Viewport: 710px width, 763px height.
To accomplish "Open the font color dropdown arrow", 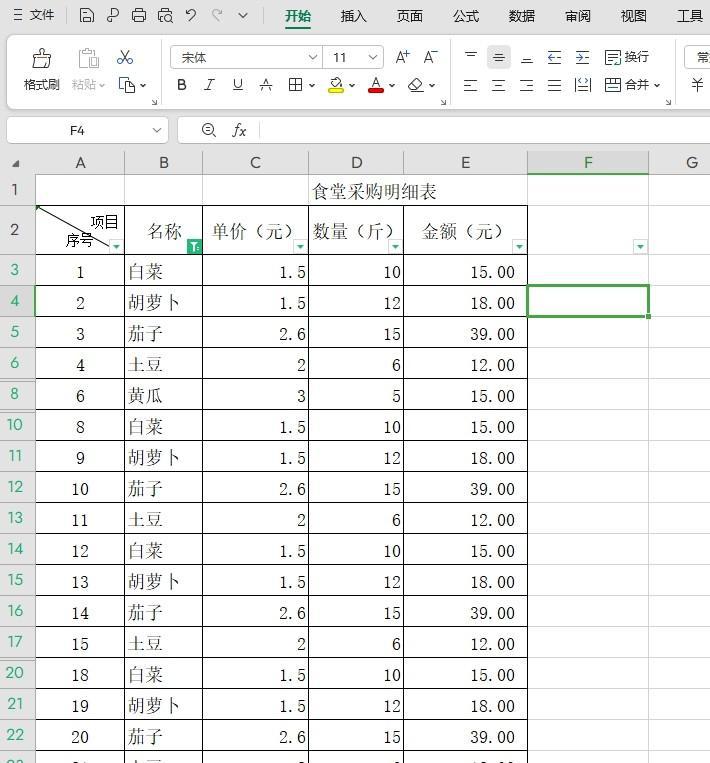I will pyautogui.click(x=392, y=86).
